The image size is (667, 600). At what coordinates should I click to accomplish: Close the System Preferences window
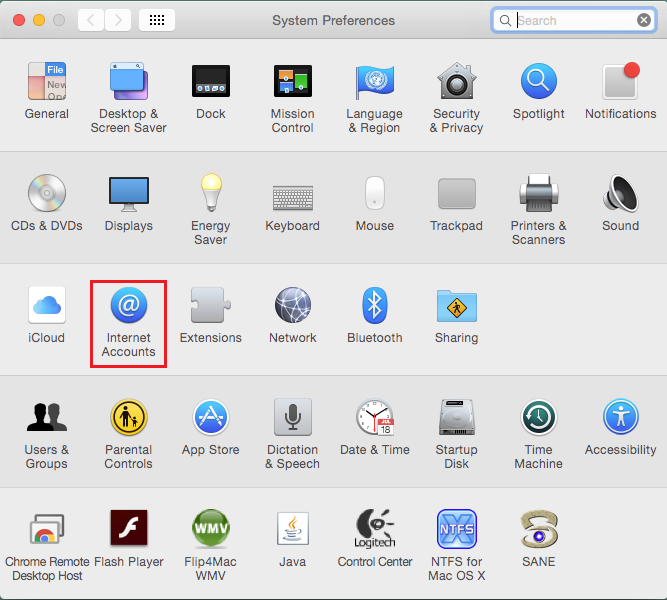(19, 20)
